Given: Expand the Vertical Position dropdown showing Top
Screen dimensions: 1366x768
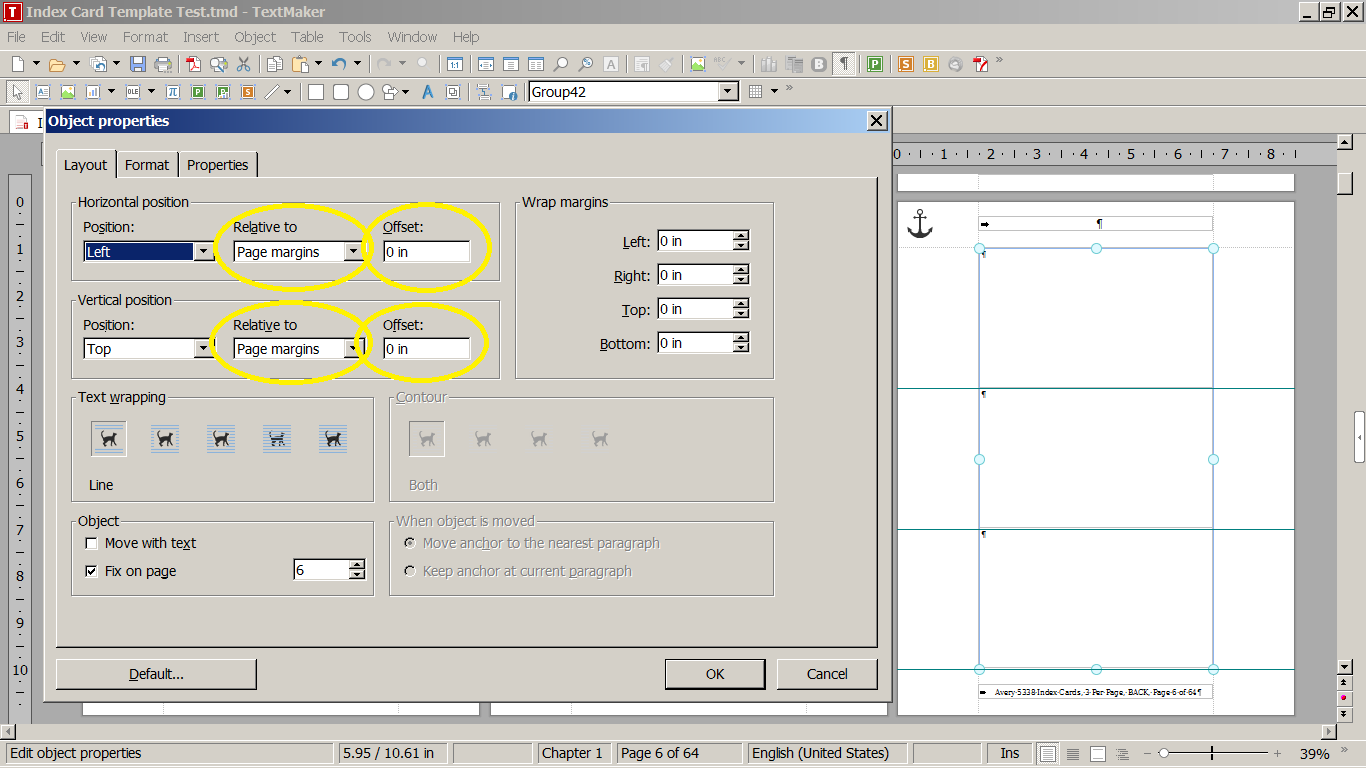Looking at the screenshot, I should (203, 349).
